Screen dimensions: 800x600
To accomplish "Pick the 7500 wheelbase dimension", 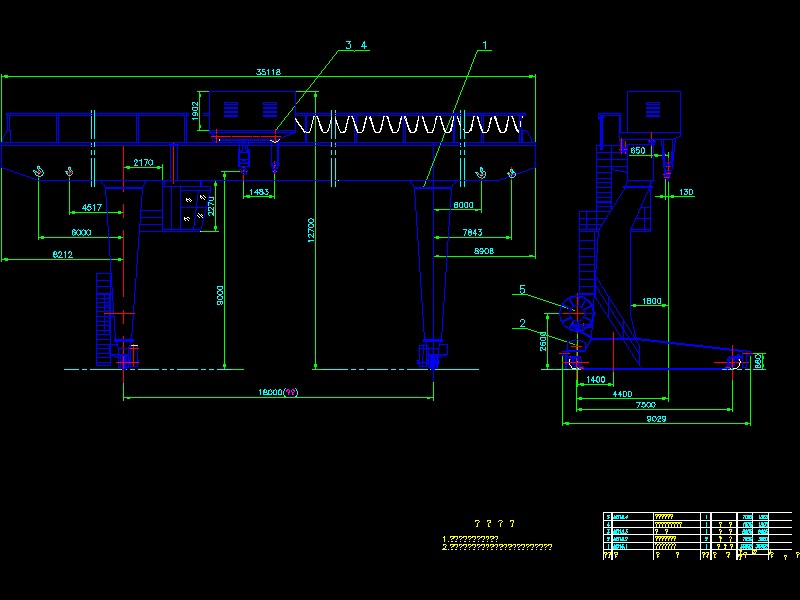I will (645, 405).
